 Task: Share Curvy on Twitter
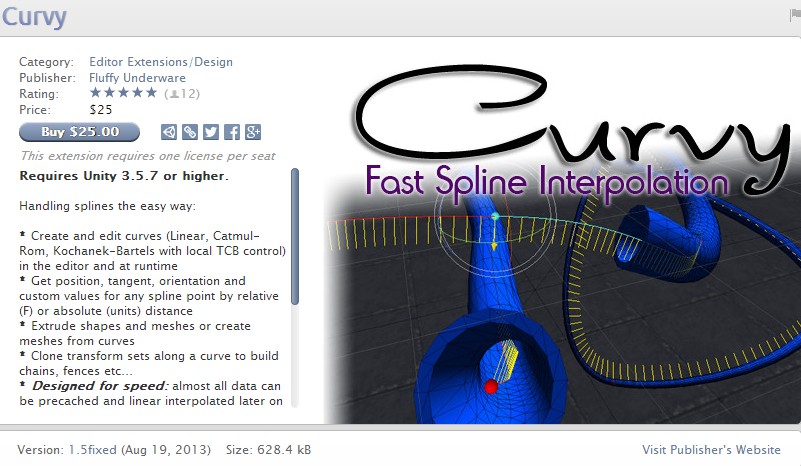point(211,132)
